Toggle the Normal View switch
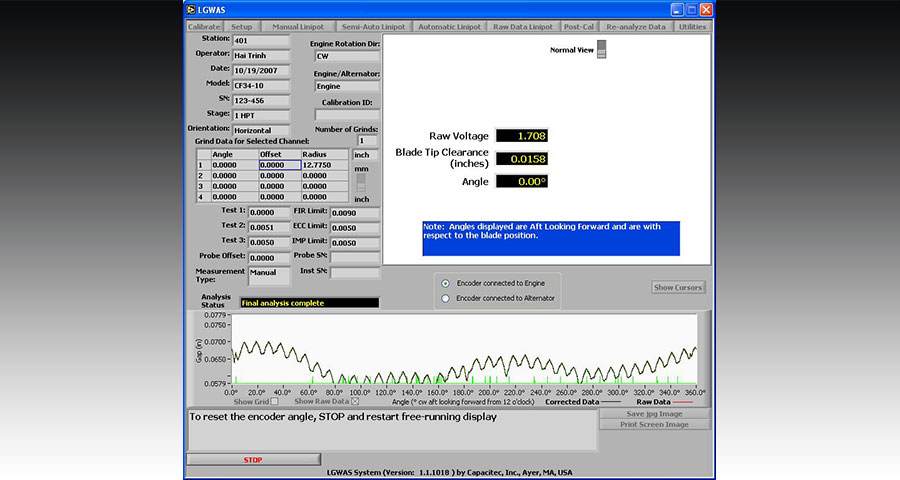 601,50
